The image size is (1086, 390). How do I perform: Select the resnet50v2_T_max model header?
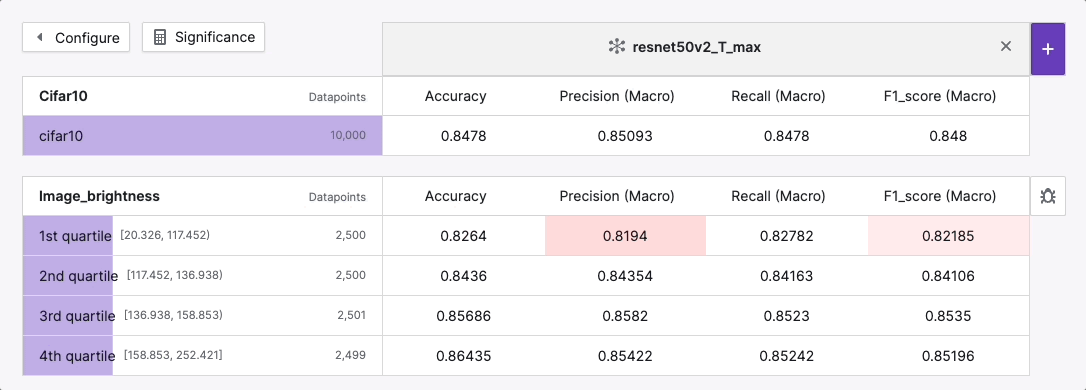706,49
